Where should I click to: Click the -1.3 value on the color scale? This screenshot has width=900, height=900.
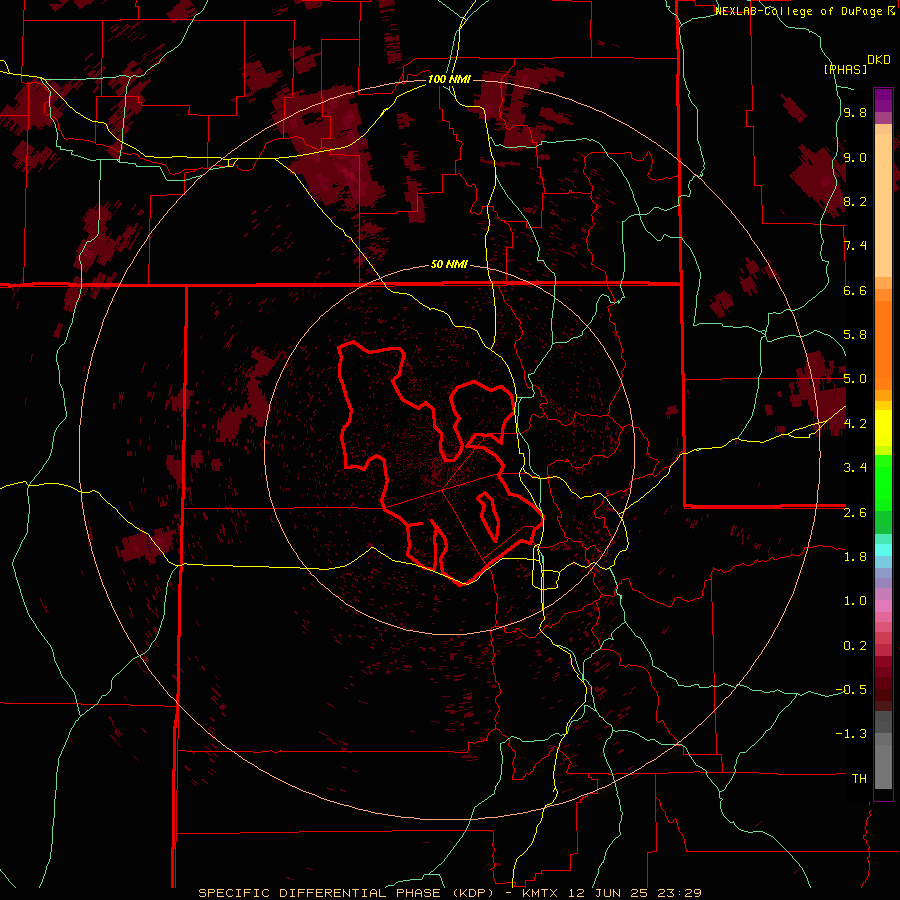coord(851,734)
